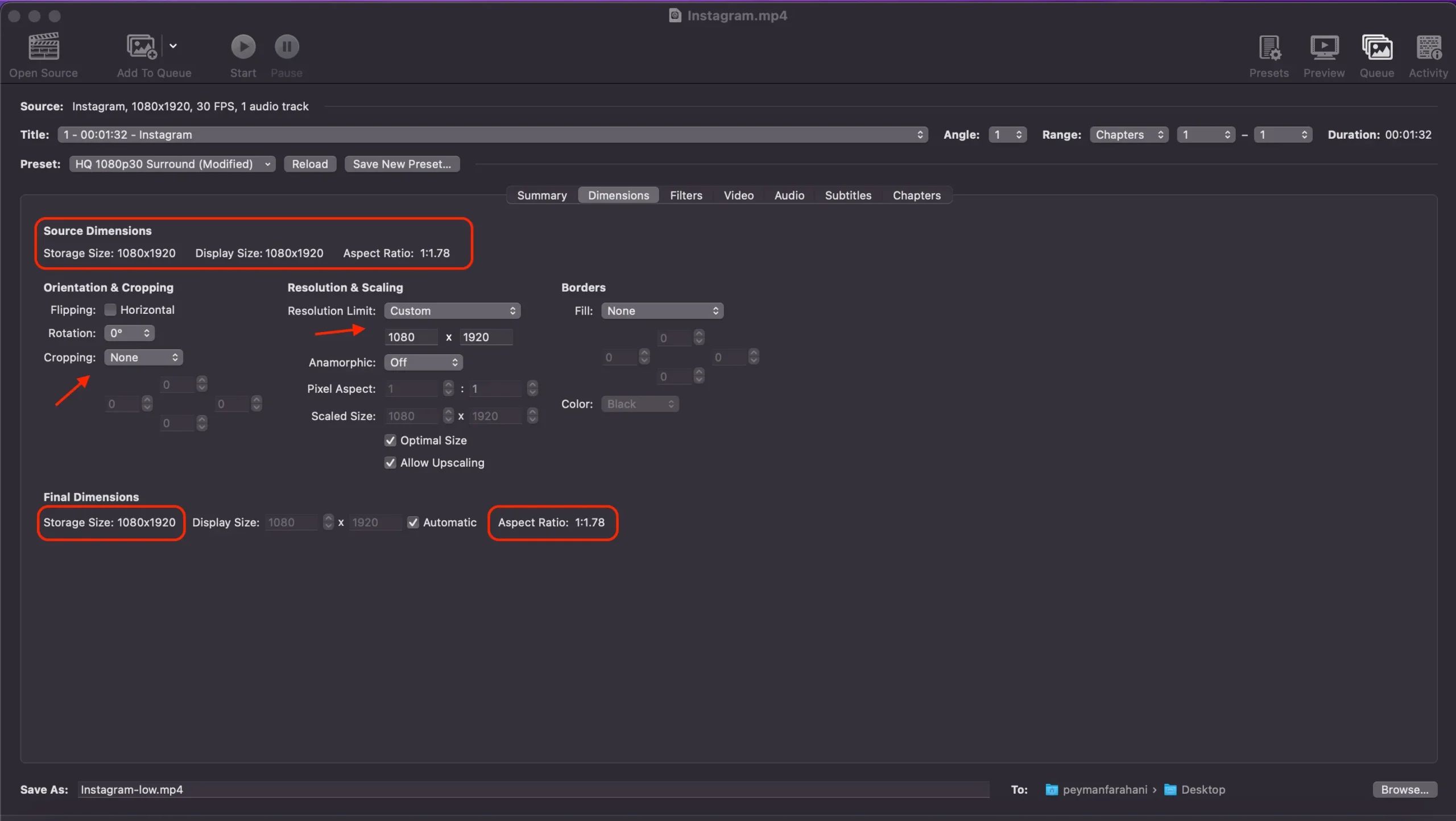Show the Queue window icon

(1376, 48)
